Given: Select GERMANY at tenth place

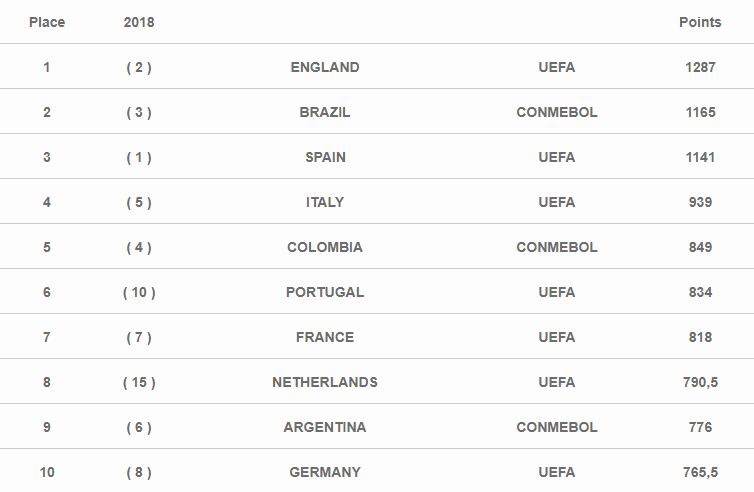Looking at the screenshot, I should point(325,472).
